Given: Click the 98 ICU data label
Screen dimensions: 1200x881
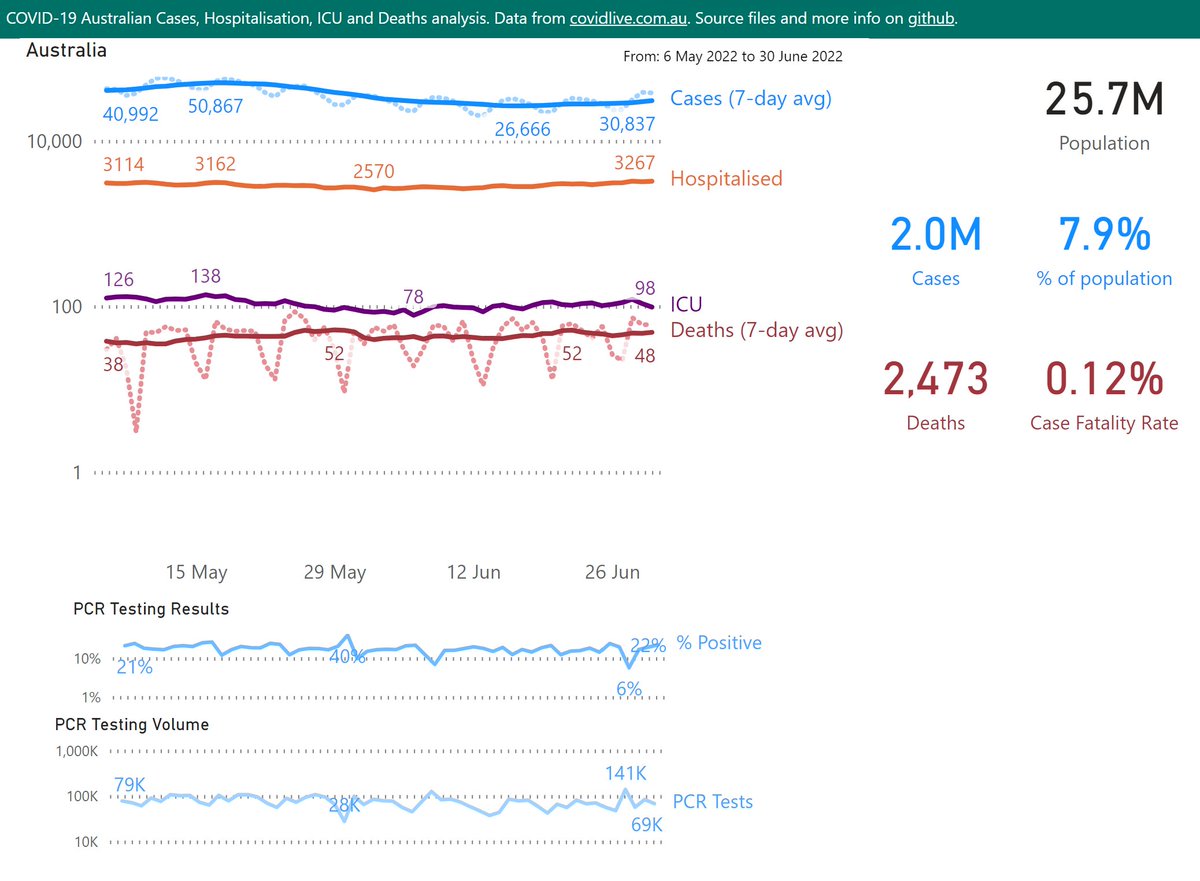Looking at the screenshot, I should point(645,288).
